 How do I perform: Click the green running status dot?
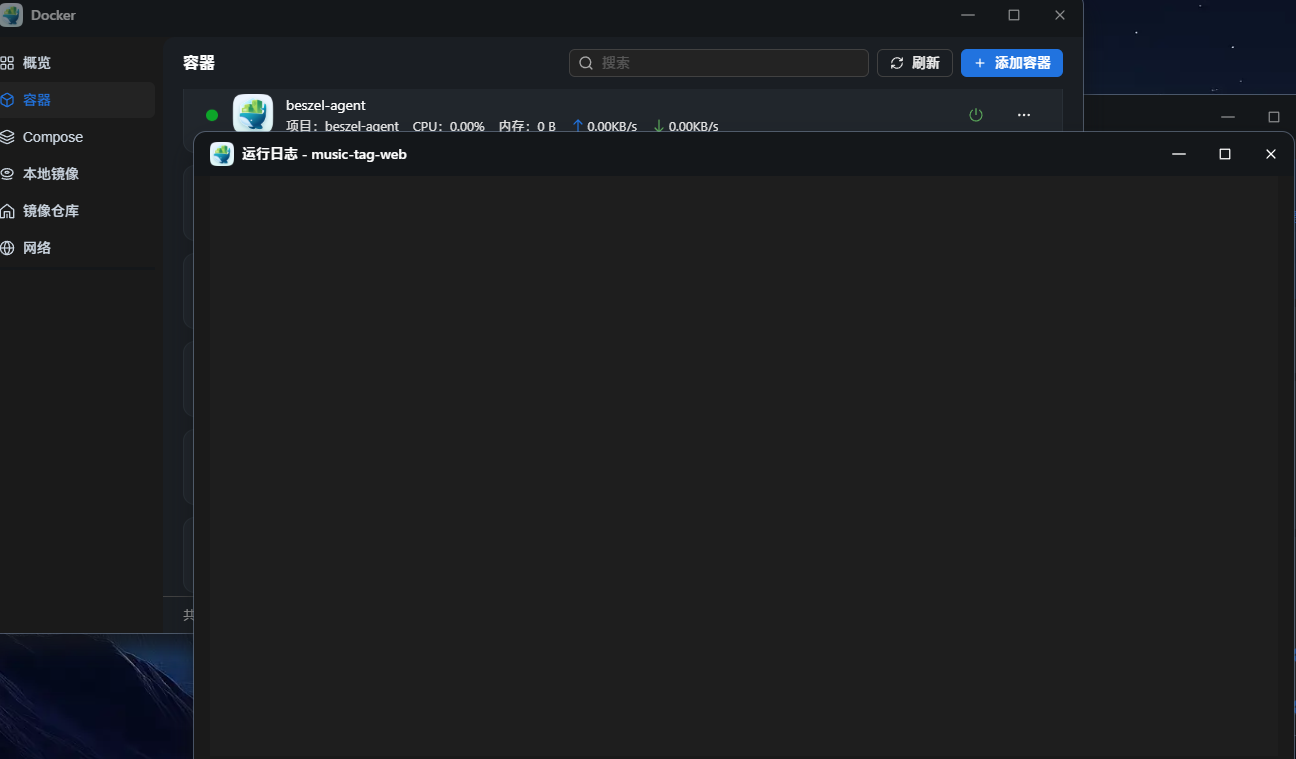tap(212, 115)
